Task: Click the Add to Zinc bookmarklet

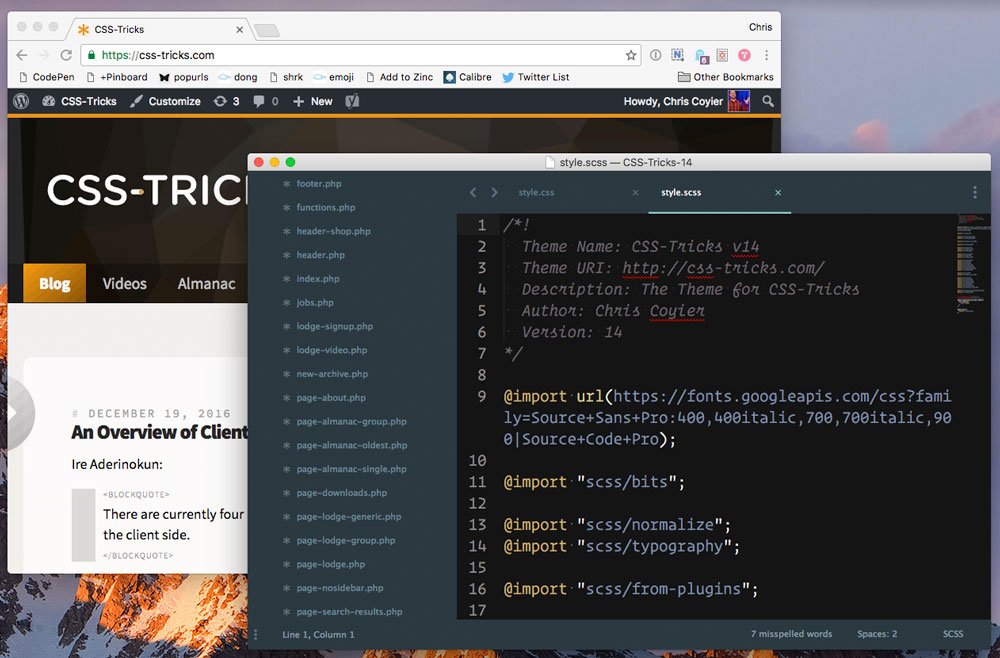Action: pyautogui.click(x=400, y=77)
